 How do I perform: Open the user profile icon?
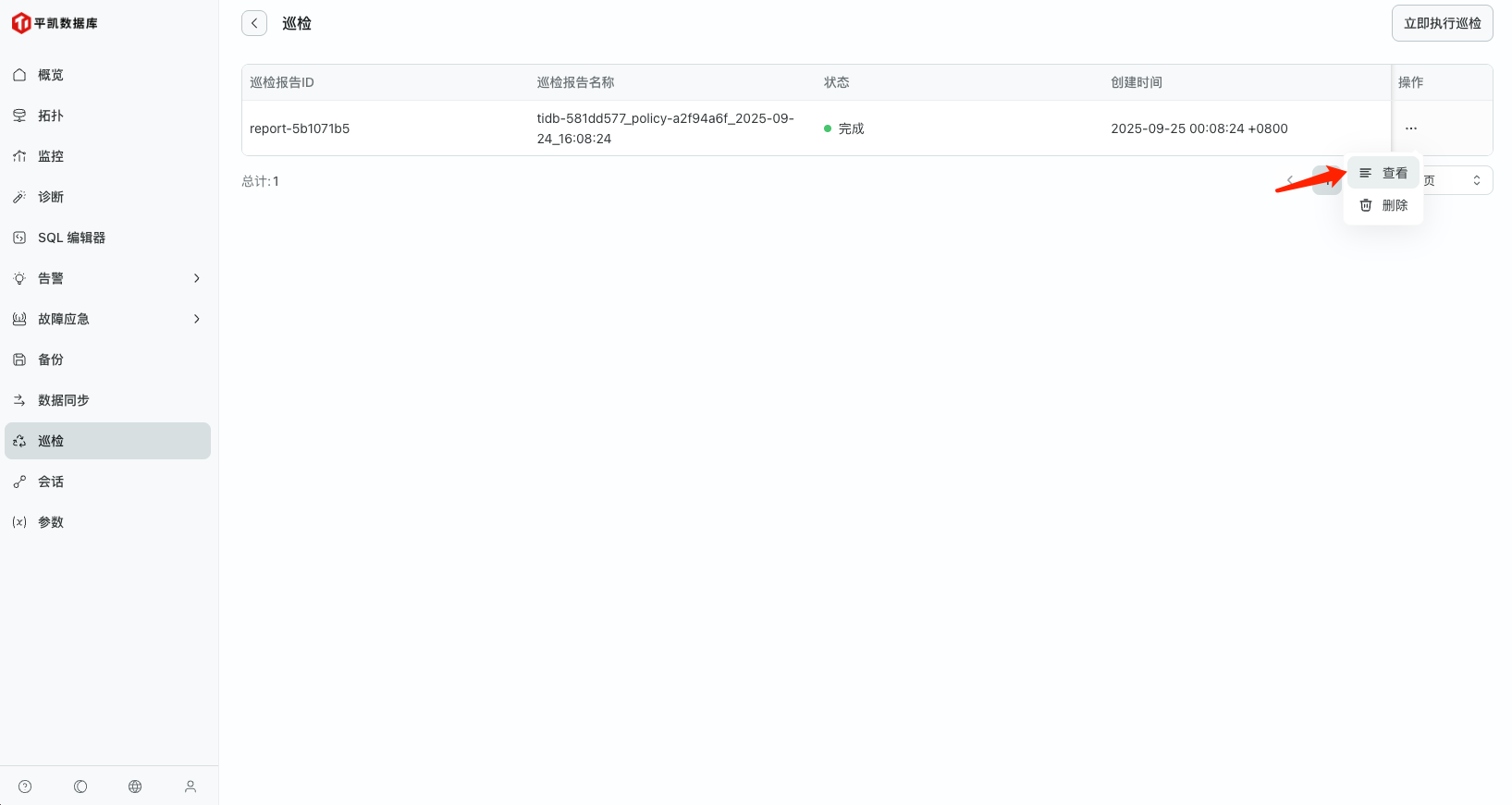(x=191, y=787)
